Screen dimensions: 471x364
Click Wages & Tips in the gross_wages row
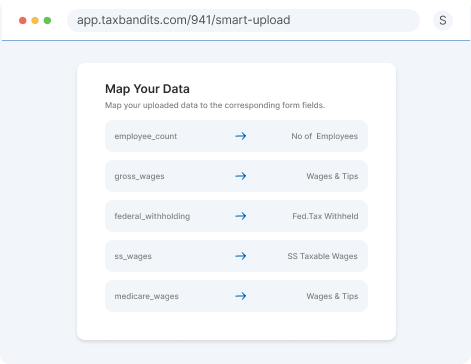pos(332,176)
